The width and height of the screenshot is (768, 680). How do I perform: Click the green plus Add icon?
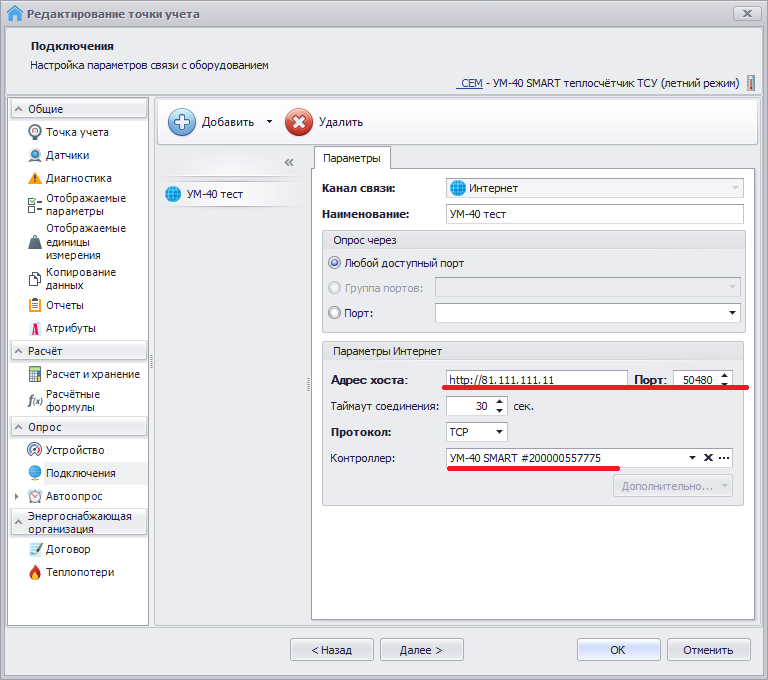pyautogui.click(x=182, y=122)
